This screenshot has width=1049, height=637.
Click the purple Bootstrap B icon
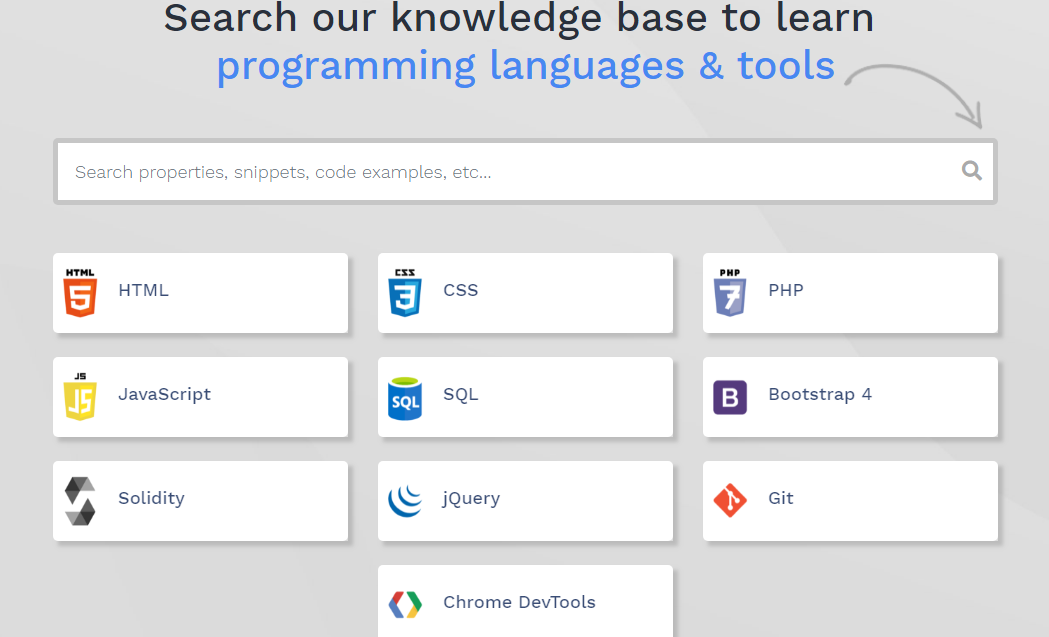click(730, 397)
